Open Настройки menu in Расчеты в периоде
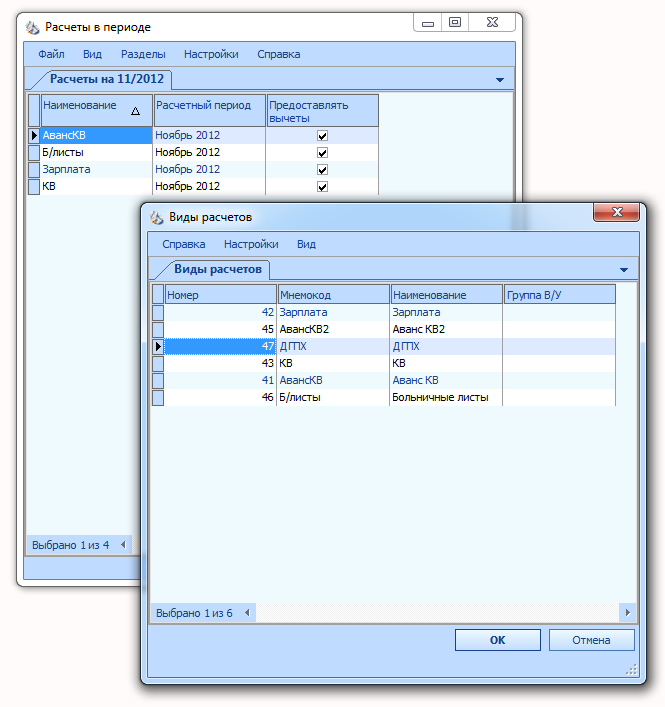The width and height of the screenshot is (665, 707). pyautogui.click(x=211, y=54)
